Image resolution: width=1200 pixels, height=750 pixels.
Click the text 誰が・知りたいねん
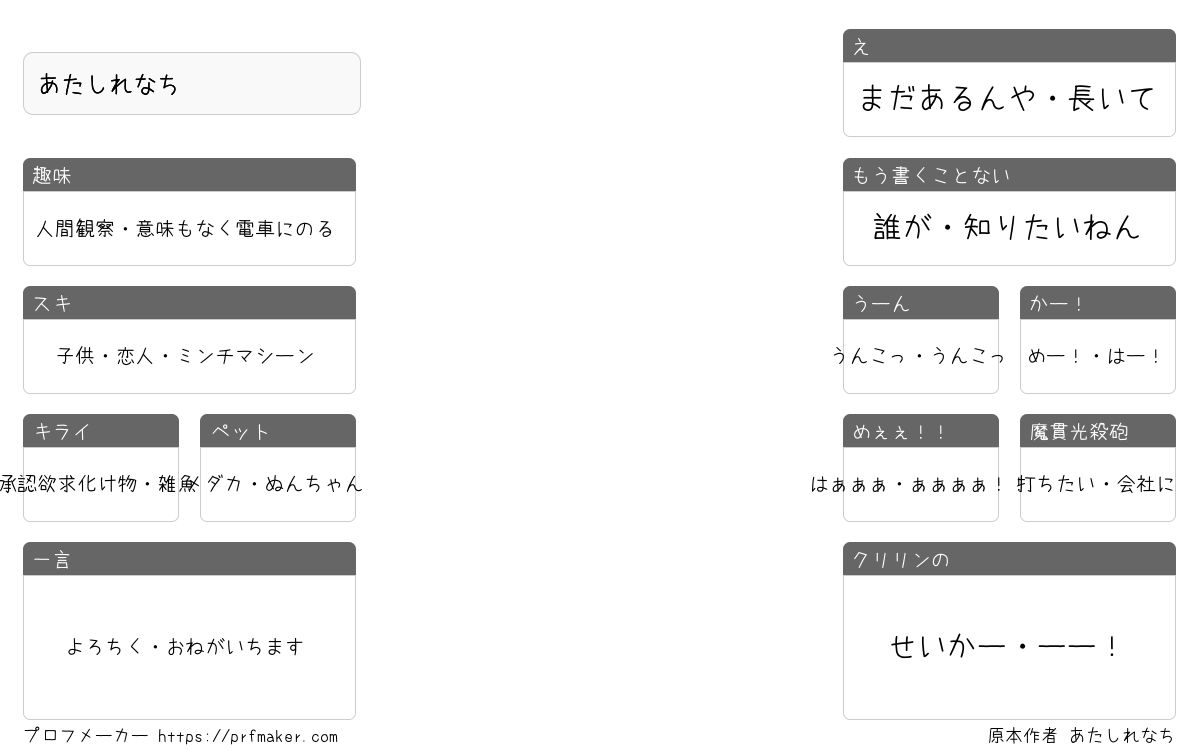click(x=1007, y=227)
